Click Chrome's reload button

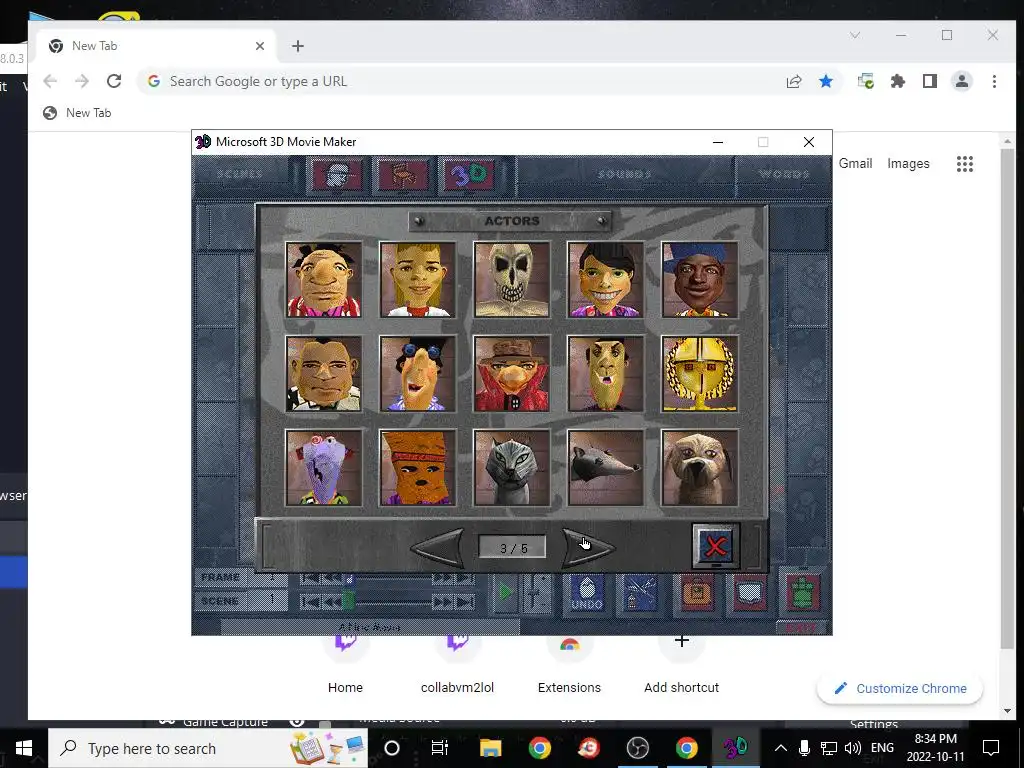114,81
